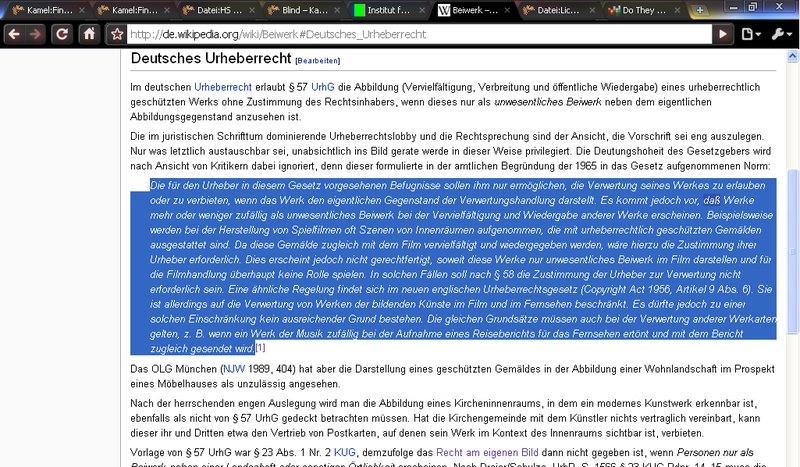Click the Go arrow beside address bar
Viewport: 800px width, 467px height.
click(x=722, y=34)
